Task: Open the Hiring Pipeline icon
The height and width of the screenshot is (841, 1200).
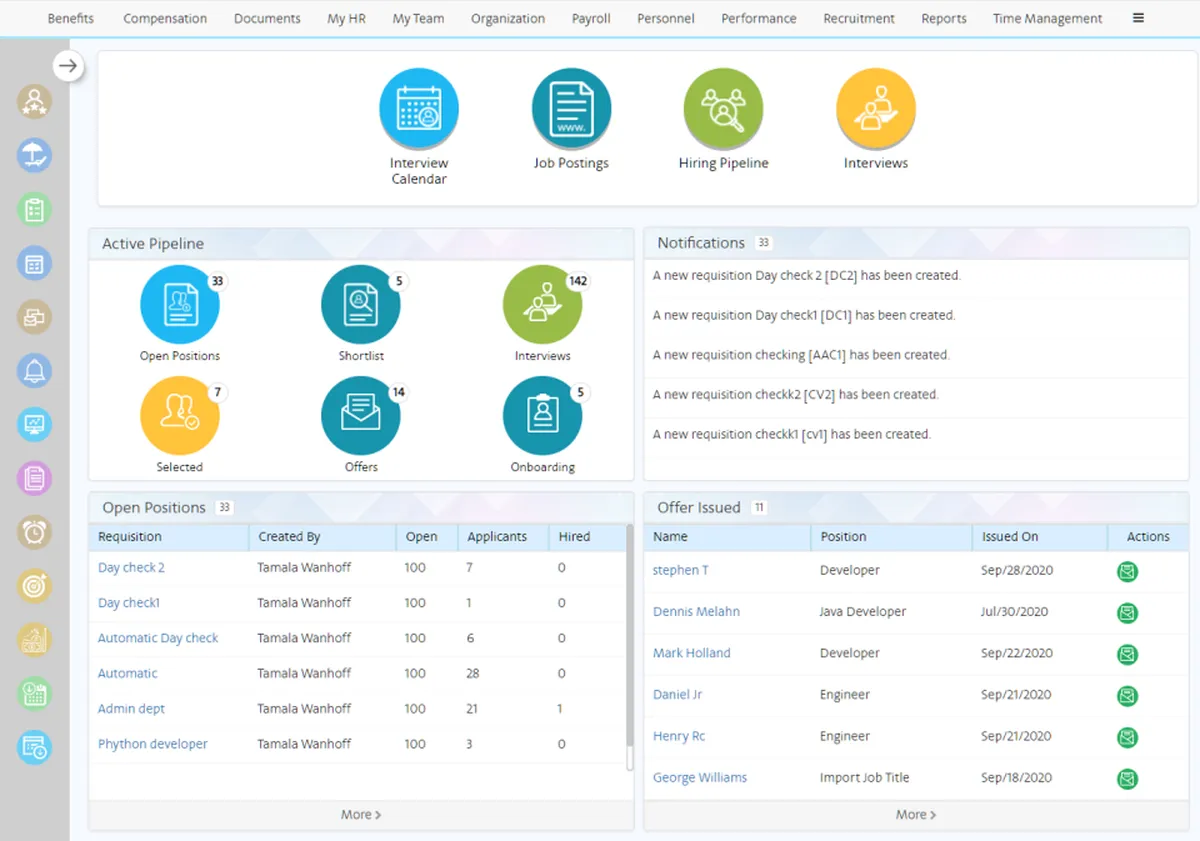Action: (x=723, y=109)
